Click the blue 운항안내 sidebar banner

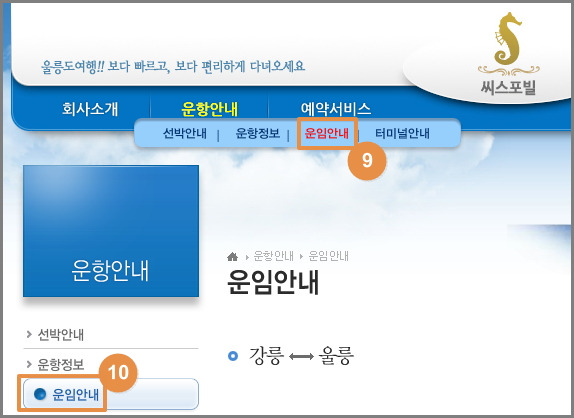111,231
